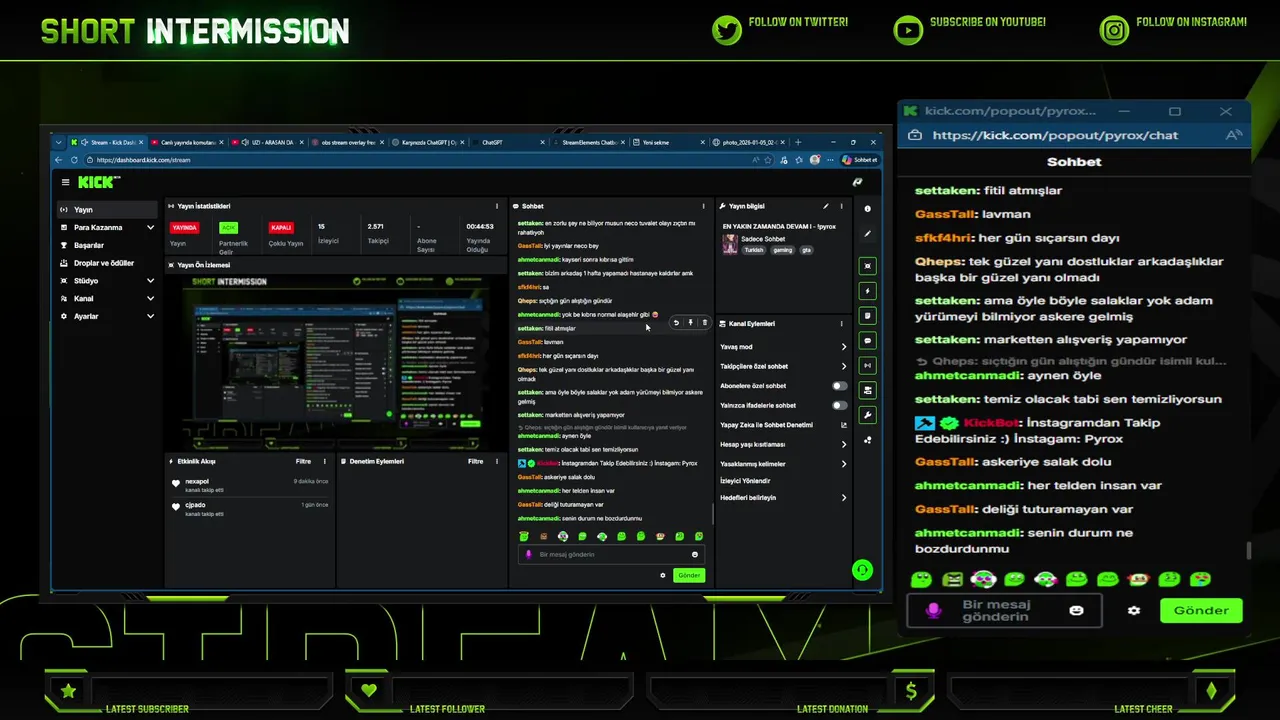Click the info icon in right toolbar
1280x720 pixels.
click(867, 209)
